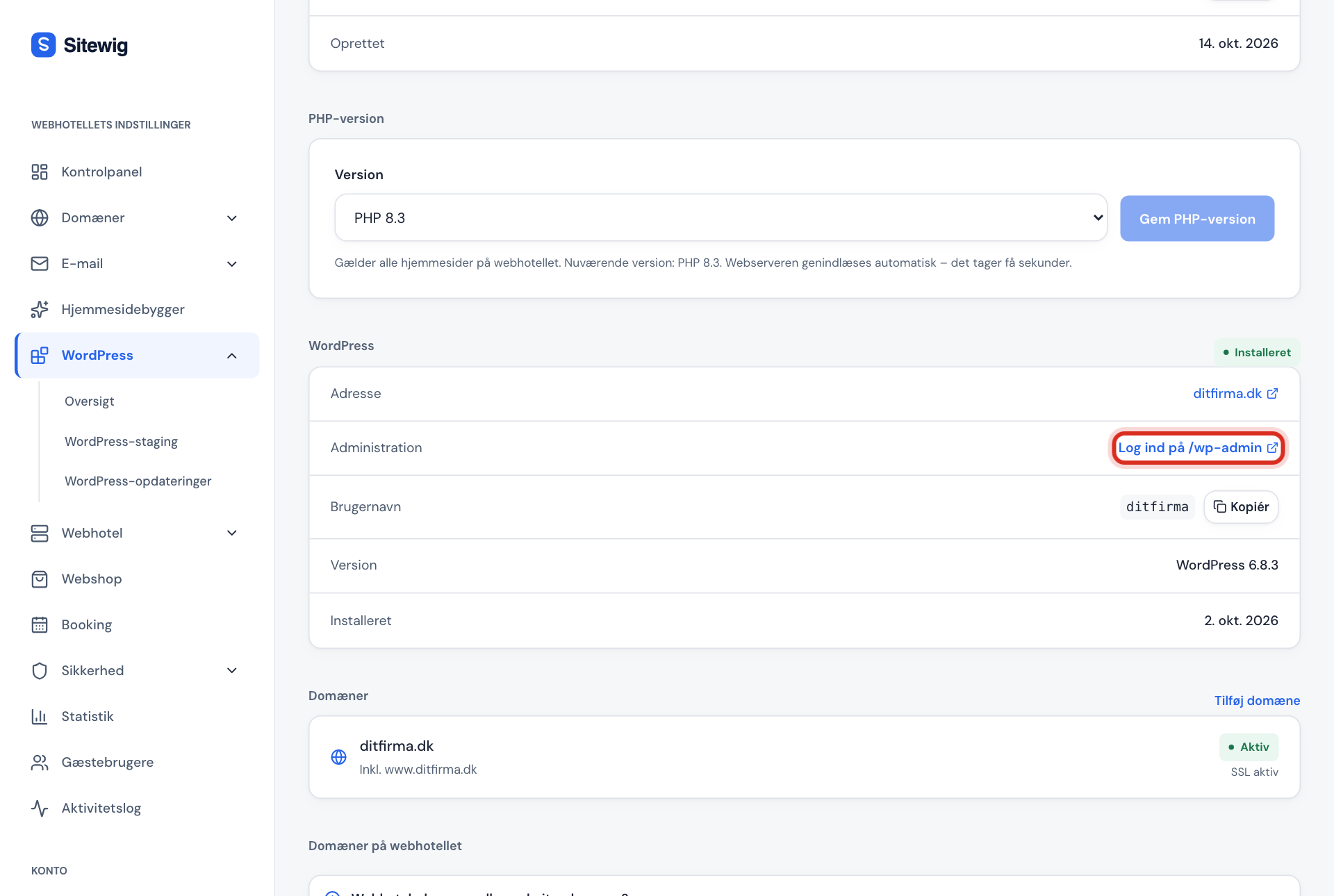Click the globe icon next to Domæner
The width and height of the screenshot is (1334, 896).
click(x=40, y=217)
